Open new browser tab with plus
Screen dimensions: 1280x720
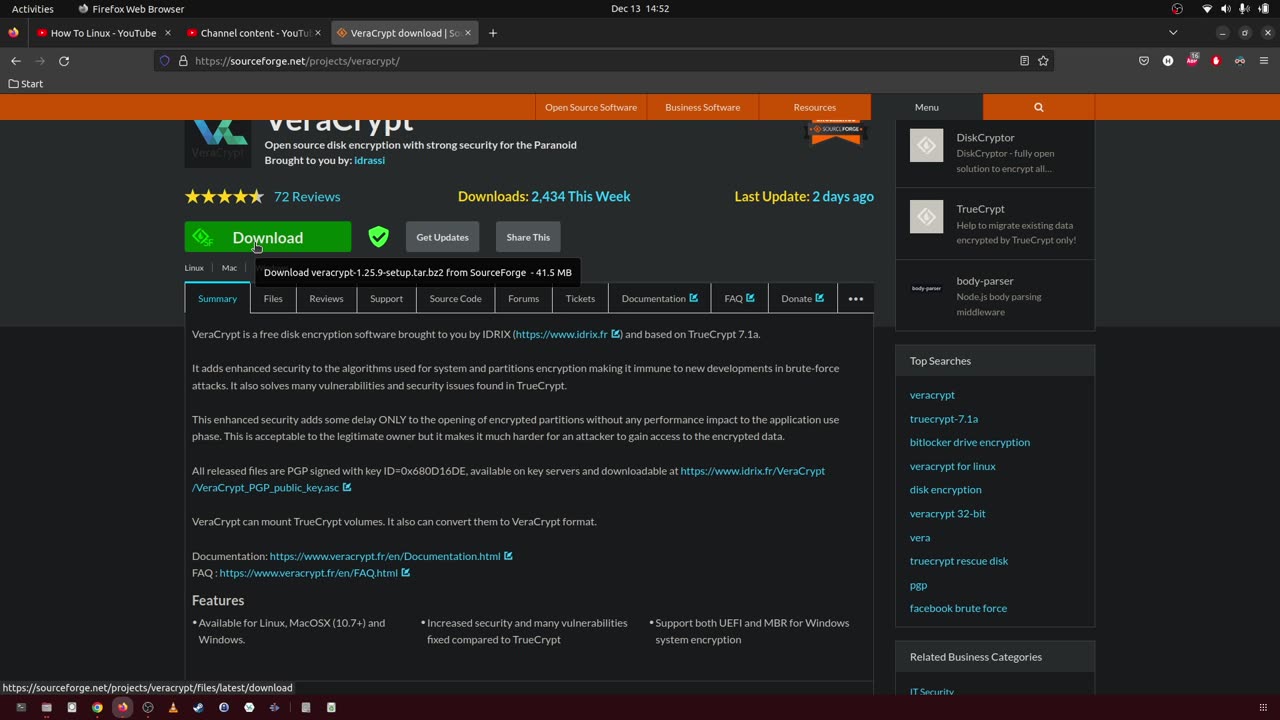(492, 33)
